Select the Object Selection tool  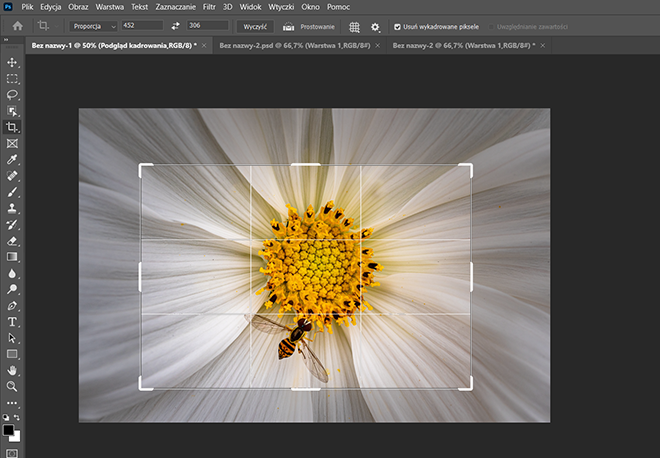12,111
